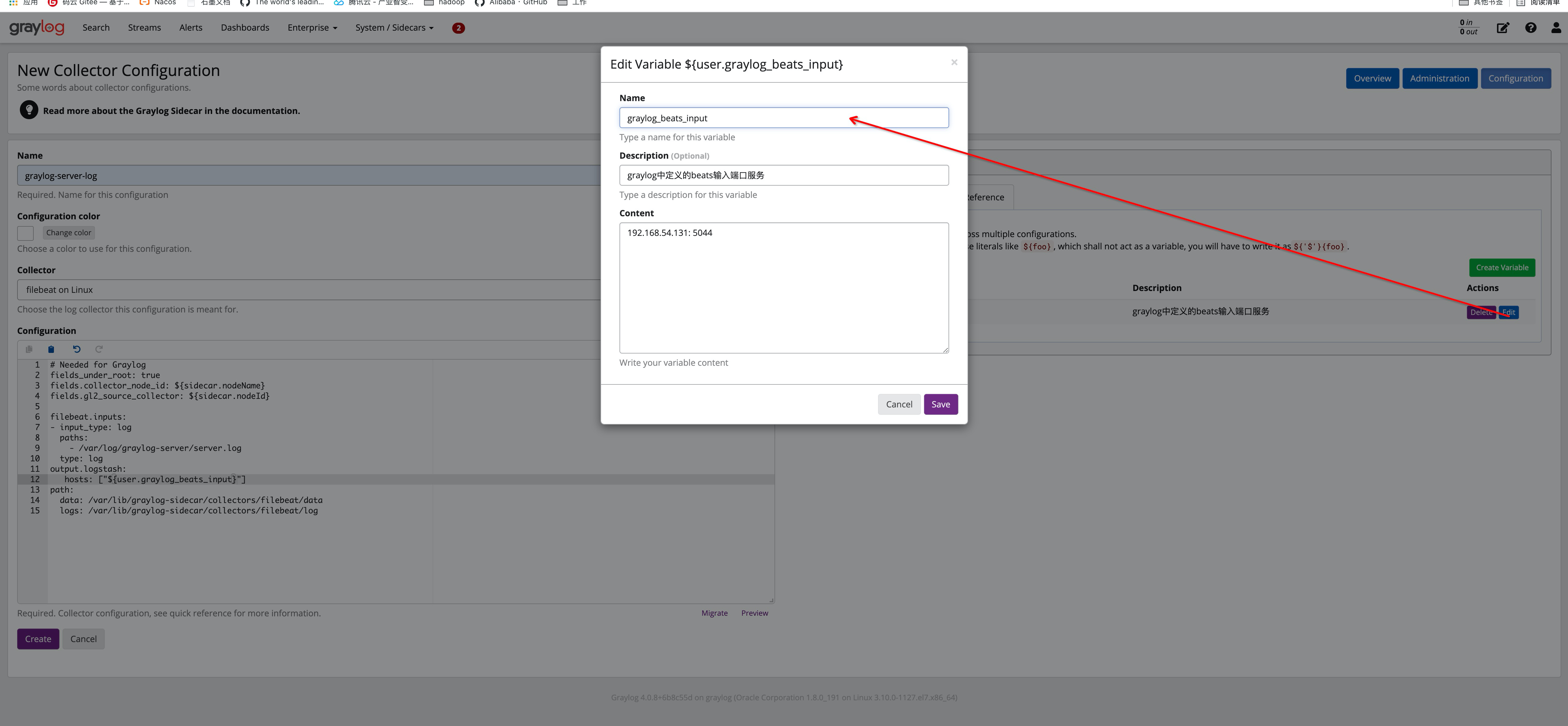Select the copy configuration icon
Screen dimensions: 1568x726
click(x=28, y=349)
